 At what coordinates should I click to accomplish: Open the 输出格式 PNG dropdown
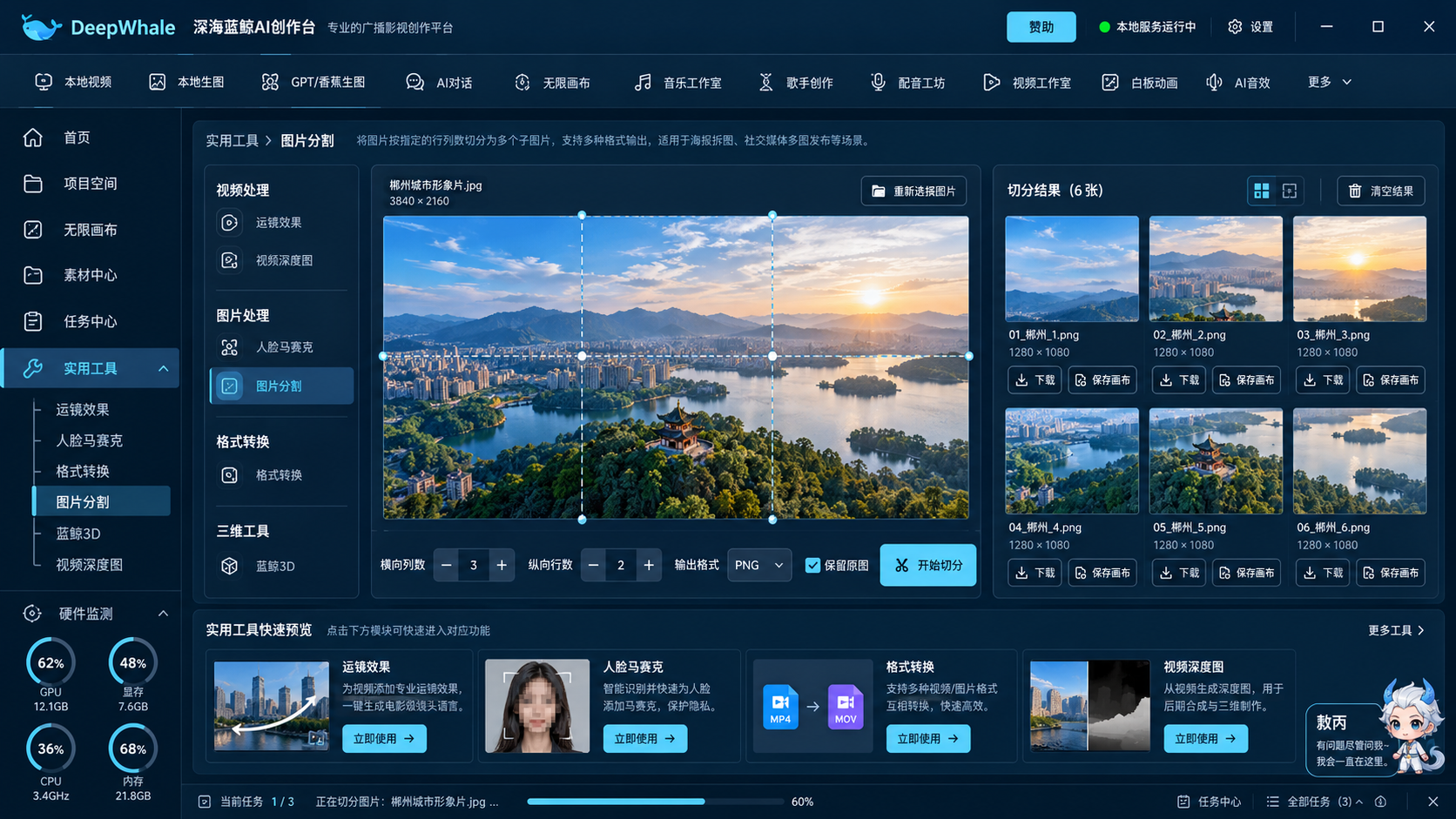tap(759, 565)
